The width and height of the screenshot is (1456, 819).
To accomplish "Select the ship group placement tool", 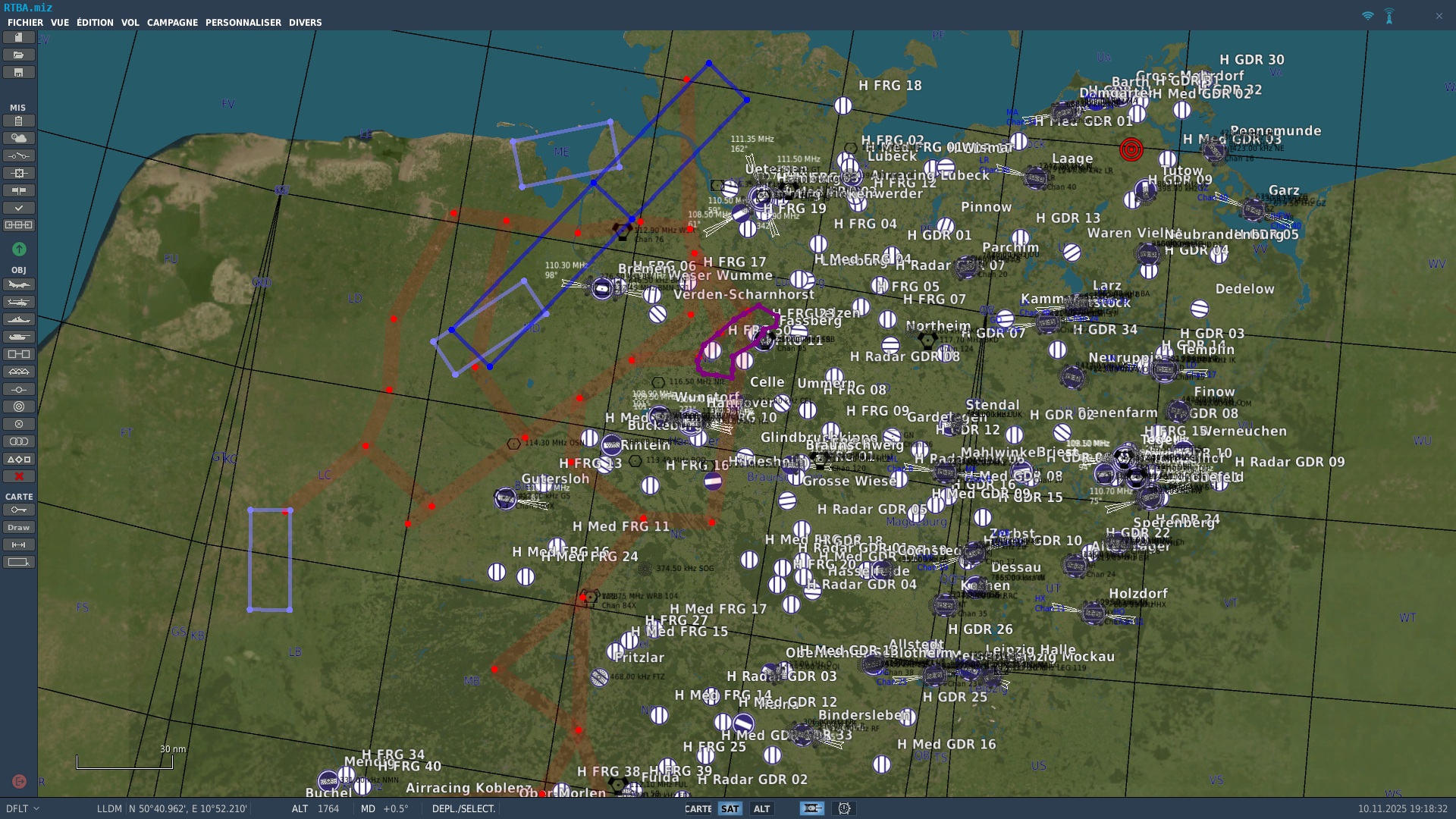I will point(19,320).
